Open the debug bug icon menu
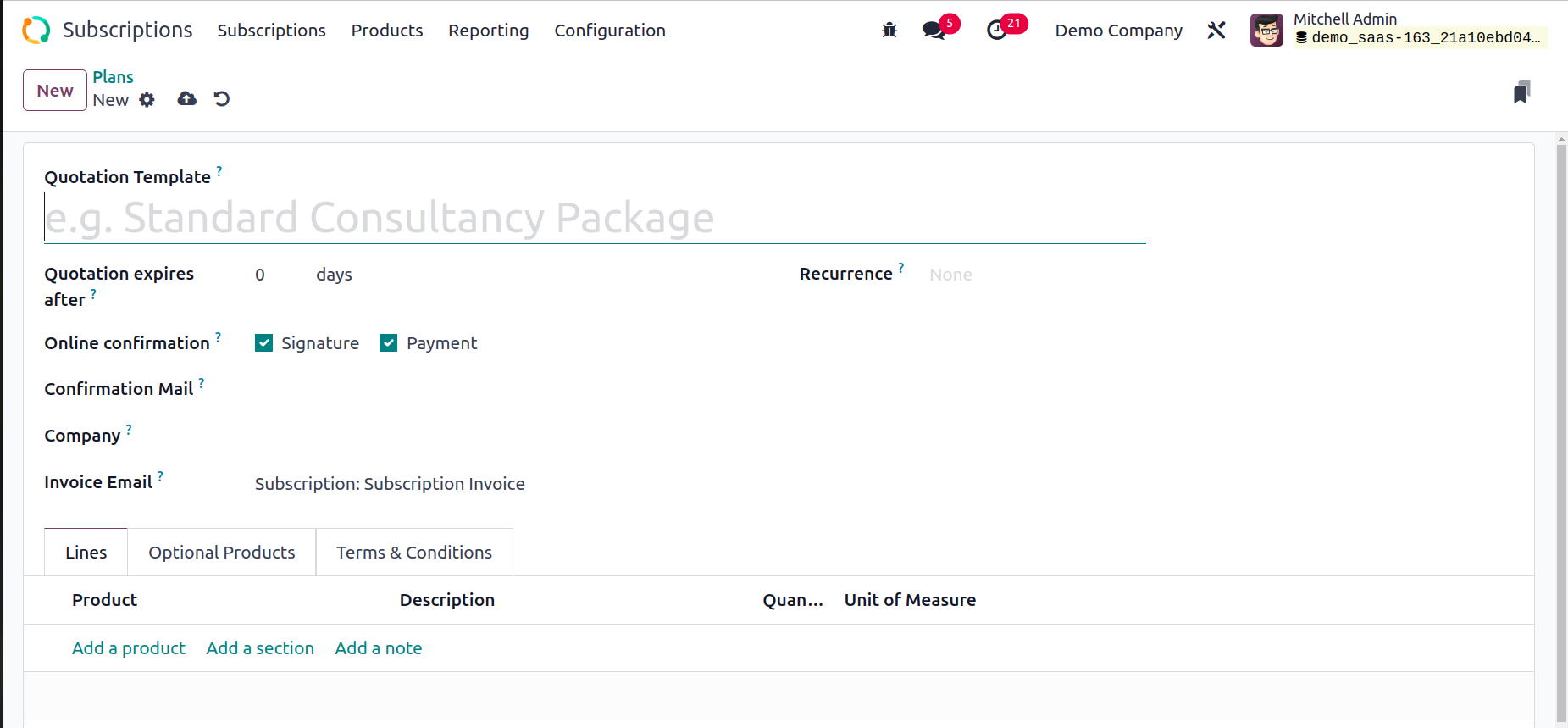This screenshot has width=1568, height=728. 889,31
